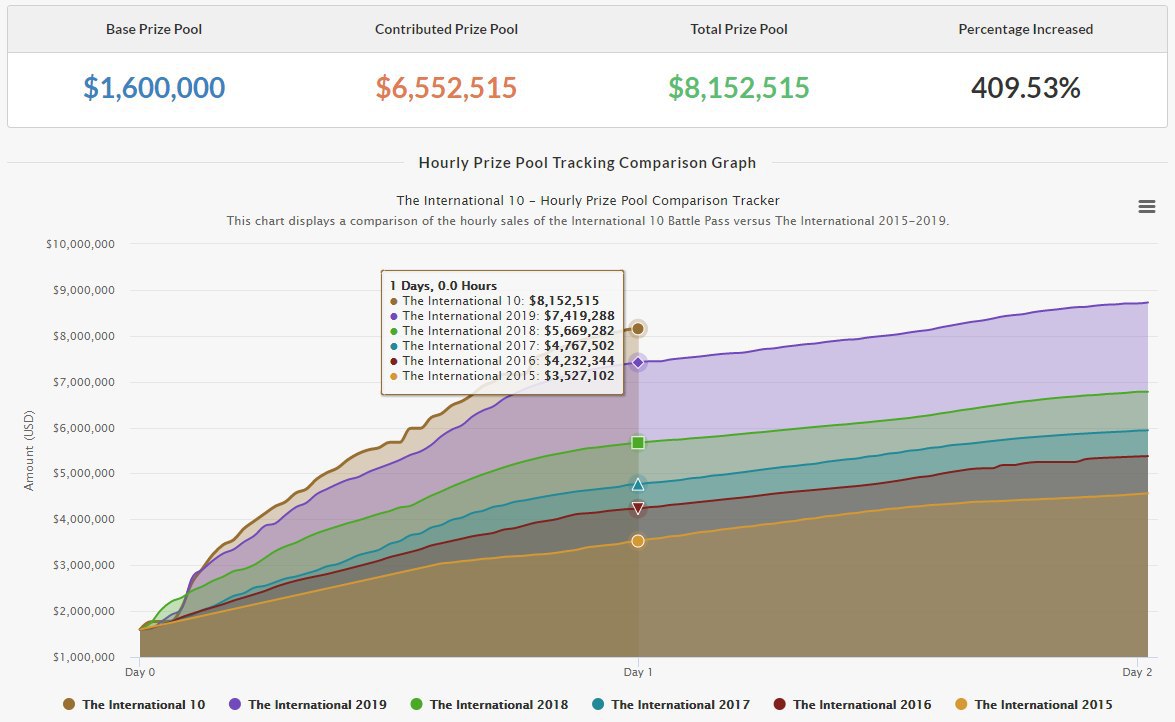Toggle The International 2015 legend series
The image size is (1175, 722).
tap(1034, 704)
